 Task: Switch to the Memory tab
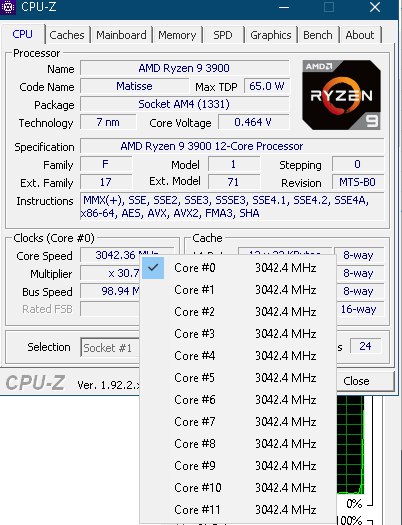pos(177,35)
